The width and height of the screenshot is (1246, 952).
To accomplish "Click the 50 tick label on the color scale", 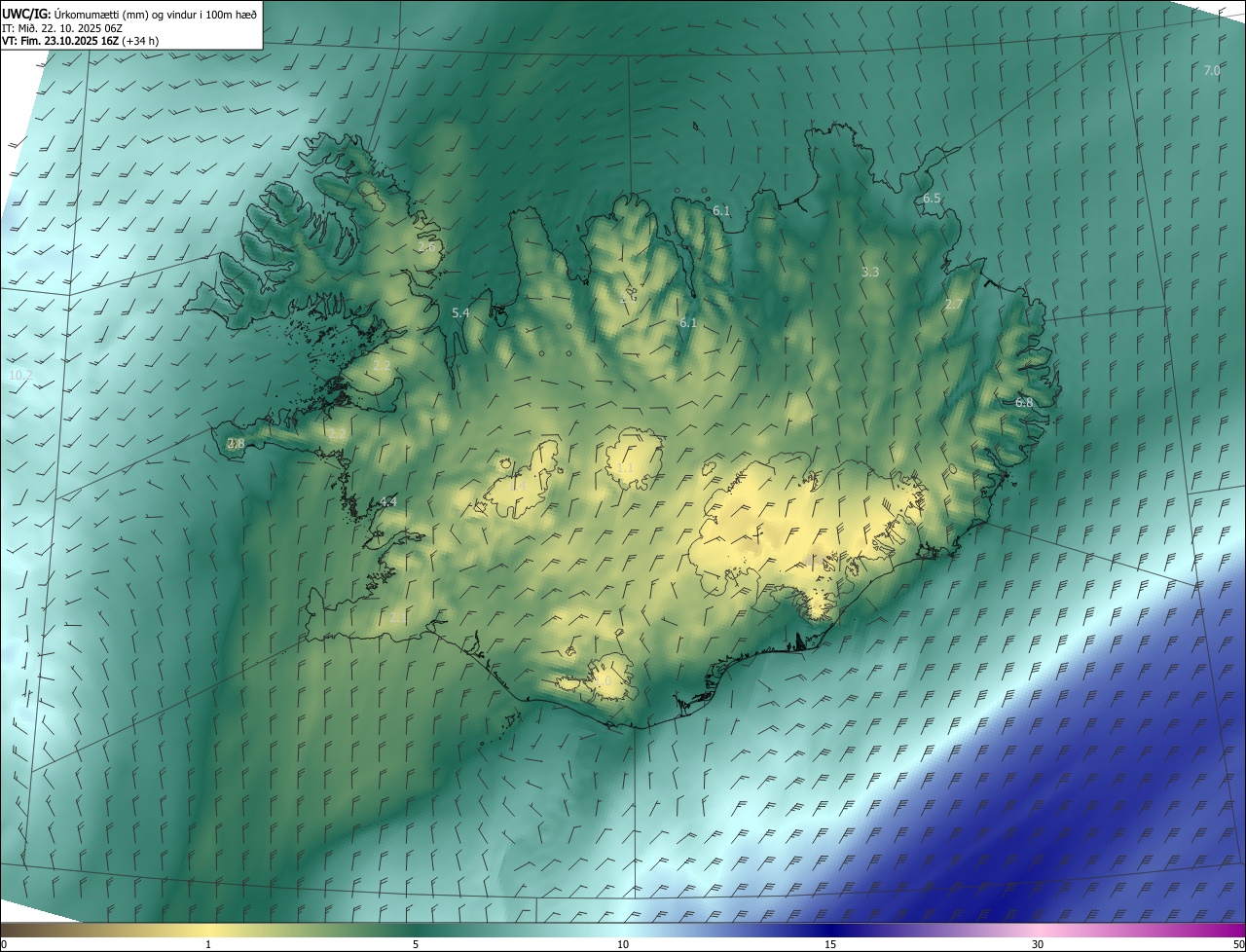I will click(x=1238, y=944).
